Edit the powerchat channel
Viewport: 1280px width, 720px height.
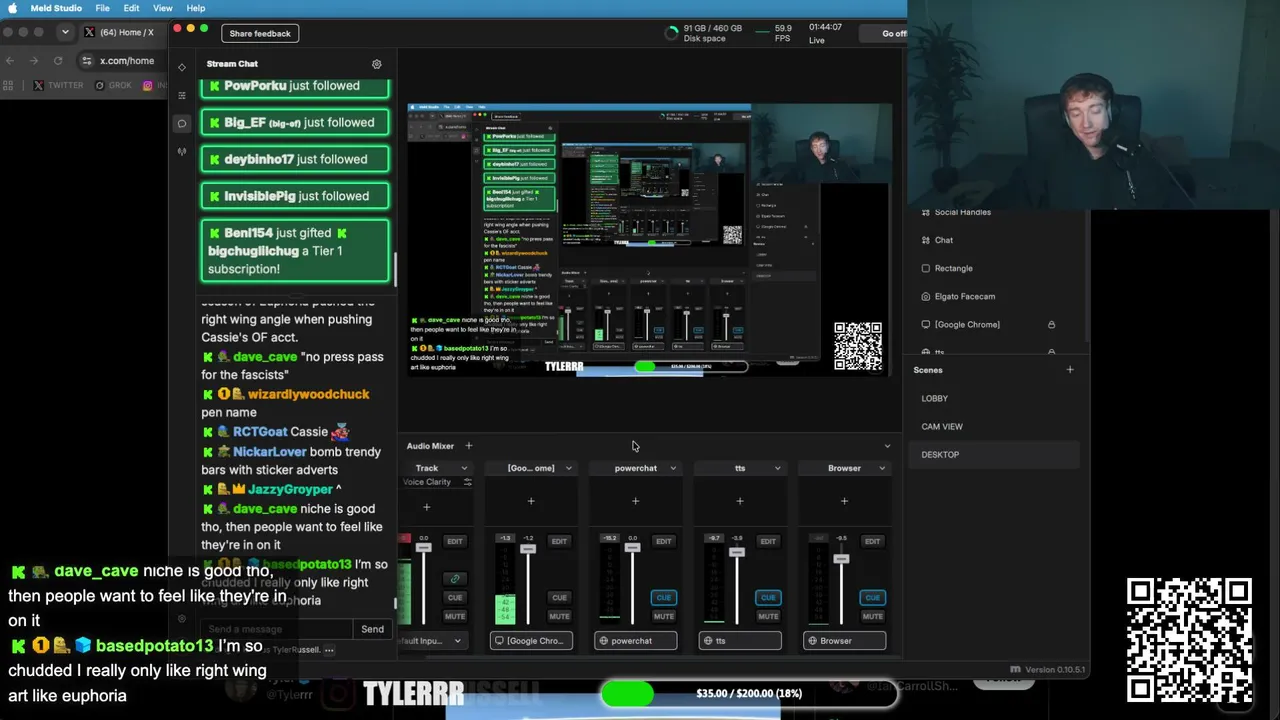pyautogui.click(x=663, y=542)
